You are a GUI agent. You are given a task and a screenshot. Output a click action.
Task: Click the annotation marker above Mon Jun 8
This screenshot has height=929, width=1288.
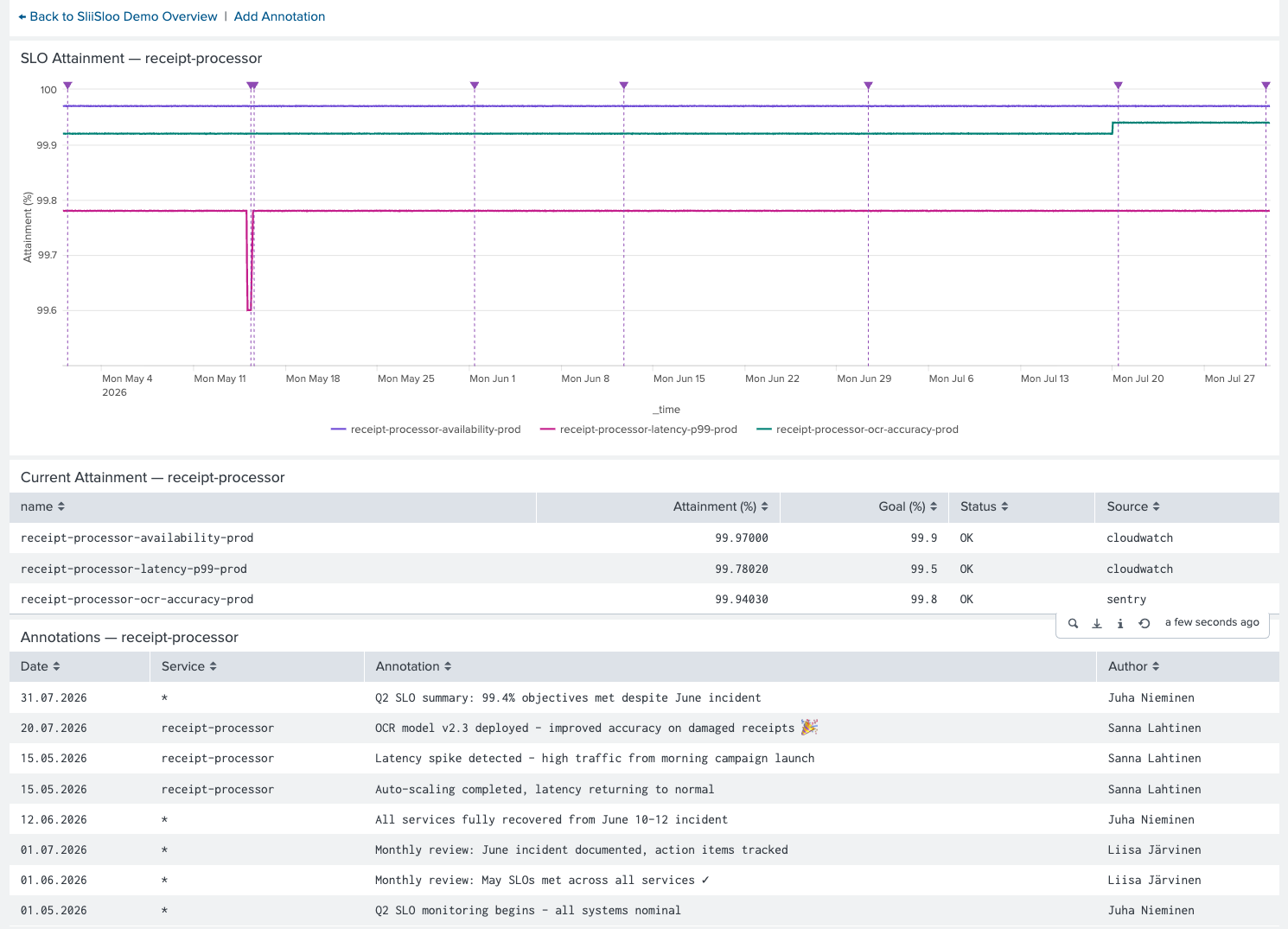point(624,86)
